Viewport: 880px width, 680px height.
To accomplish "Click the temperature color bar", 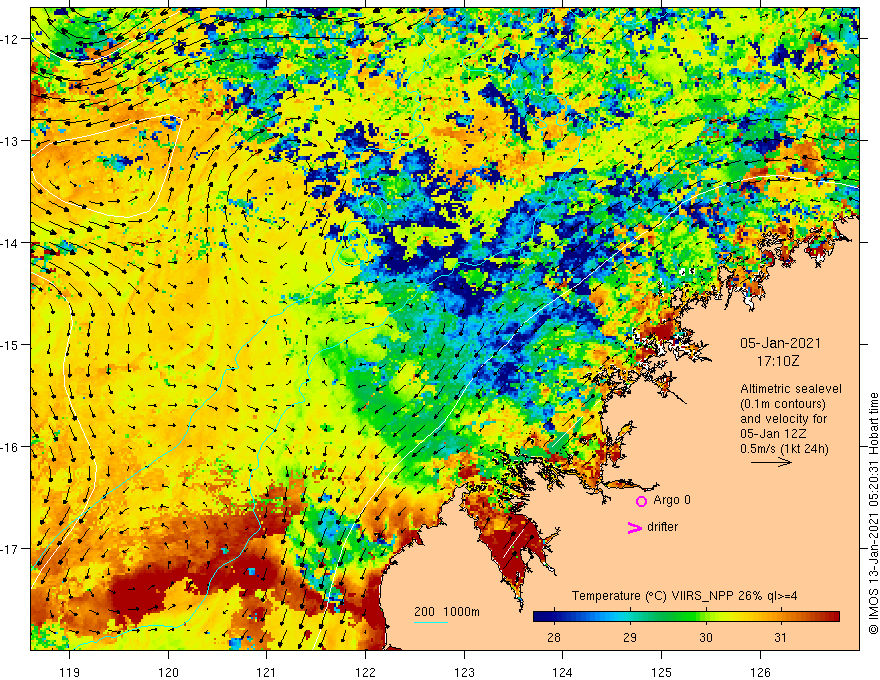I will [x=686, y=617].
